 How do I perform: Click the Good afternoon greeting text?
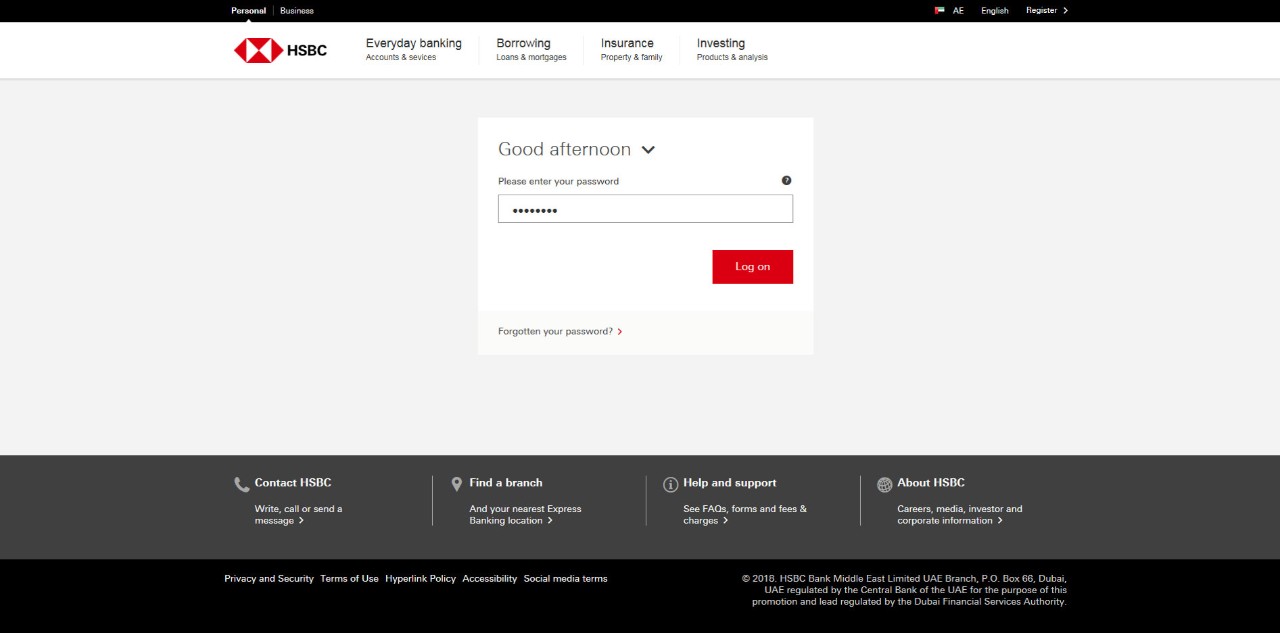point(564,149)
